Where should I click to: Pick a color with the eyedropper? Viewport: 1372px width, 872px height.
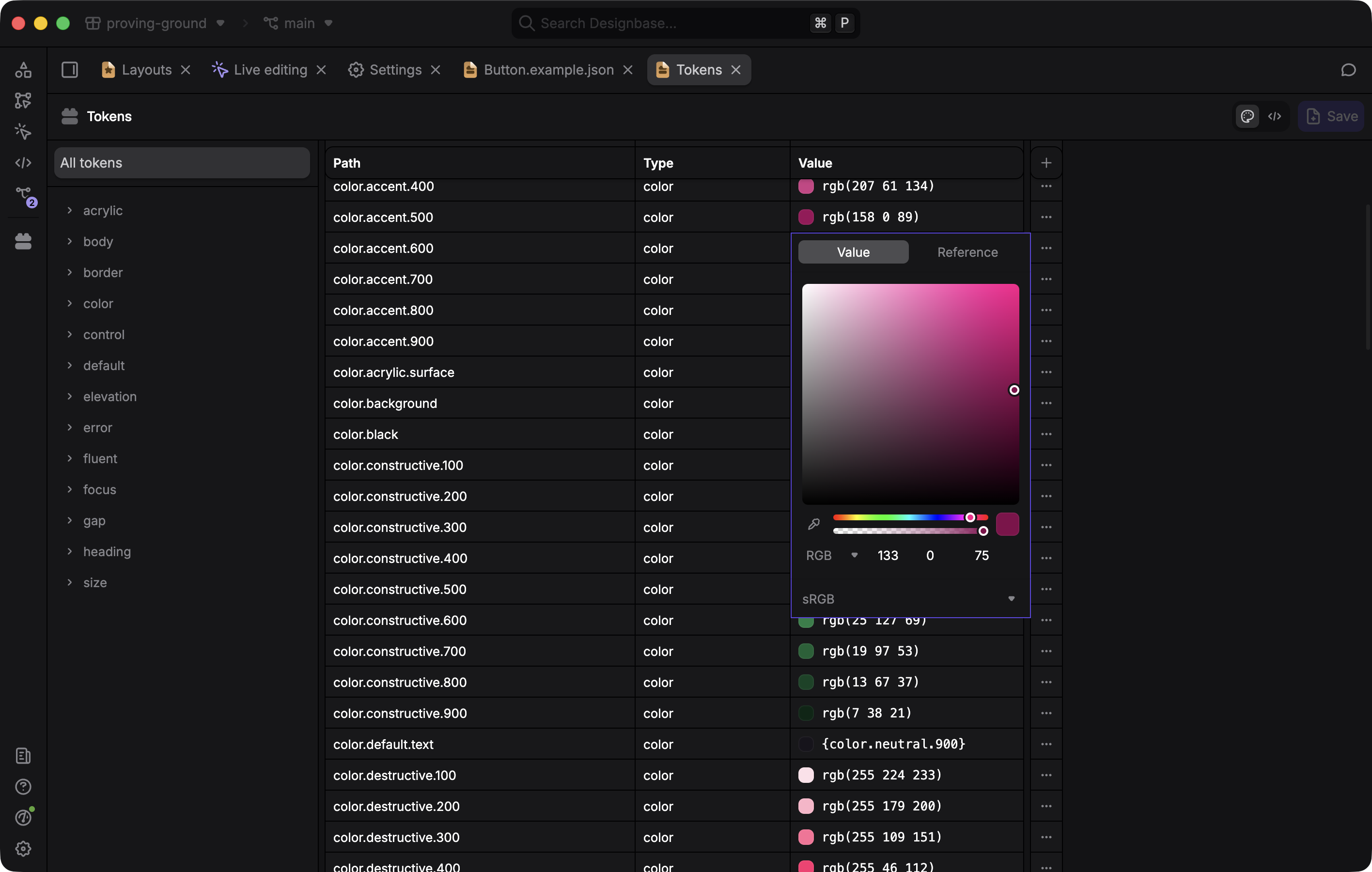click(x=813, y=524)
